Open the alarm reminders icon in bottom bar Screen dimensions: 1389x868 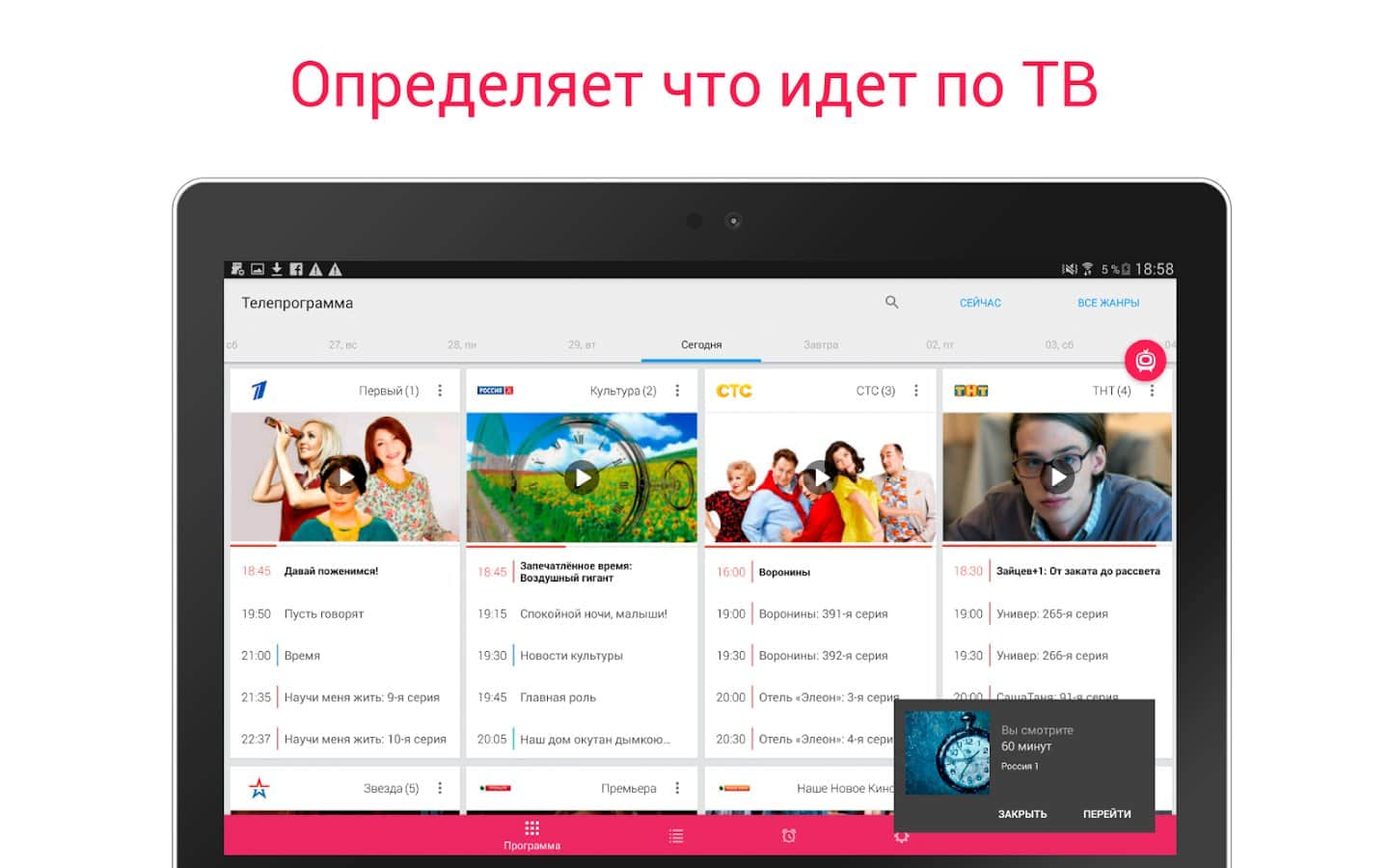click(x=789, y=836)
